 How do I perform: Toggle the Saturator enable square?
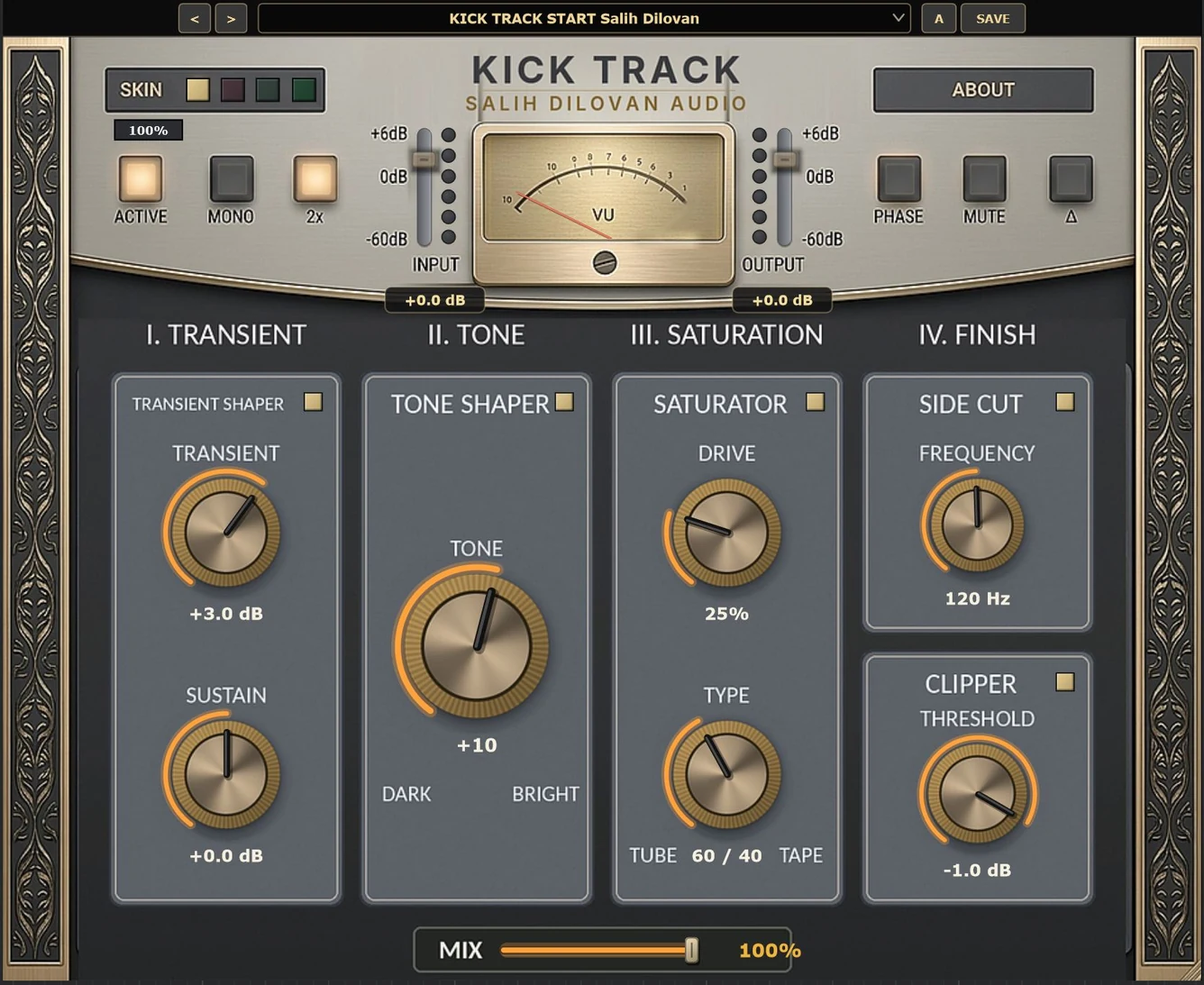coord(815,402)
